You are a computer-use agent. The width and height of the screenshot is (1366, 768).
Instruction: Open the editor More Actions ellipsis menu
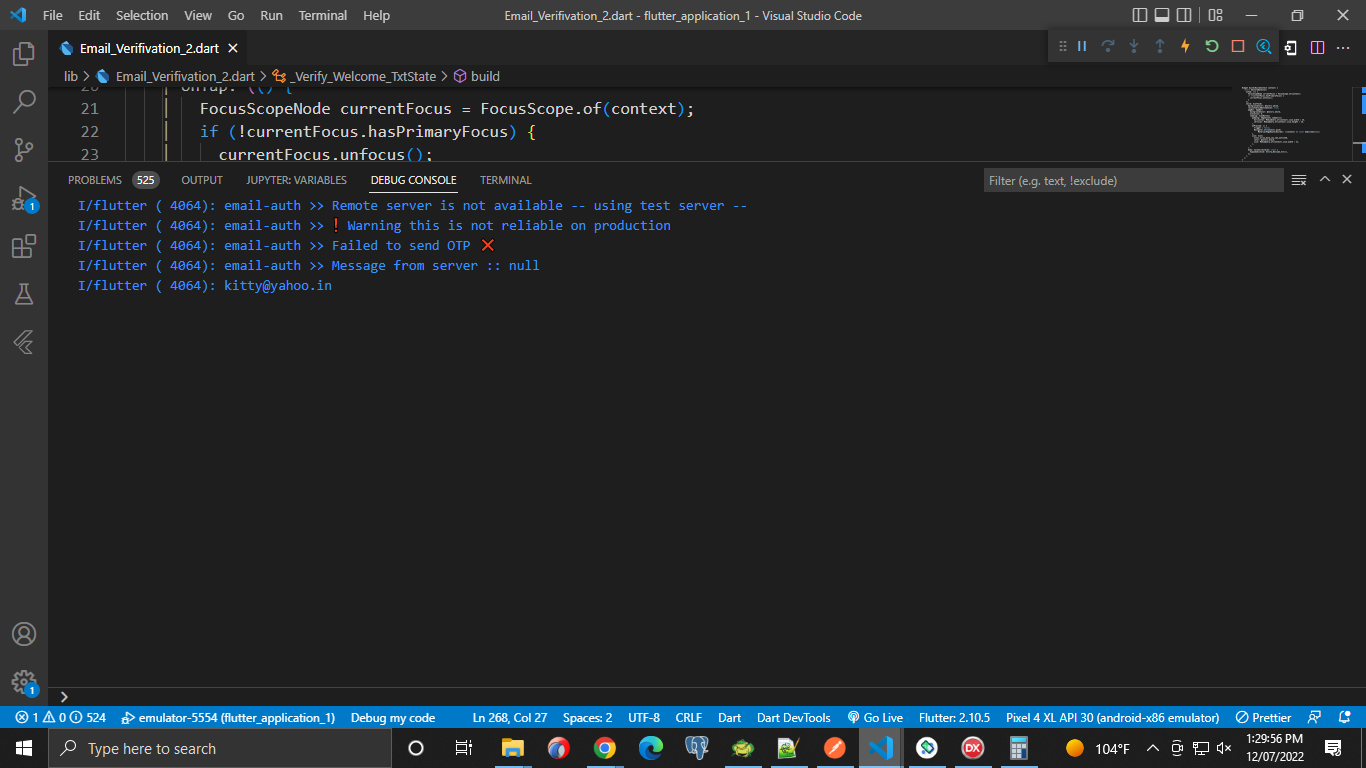point(1344,47)
